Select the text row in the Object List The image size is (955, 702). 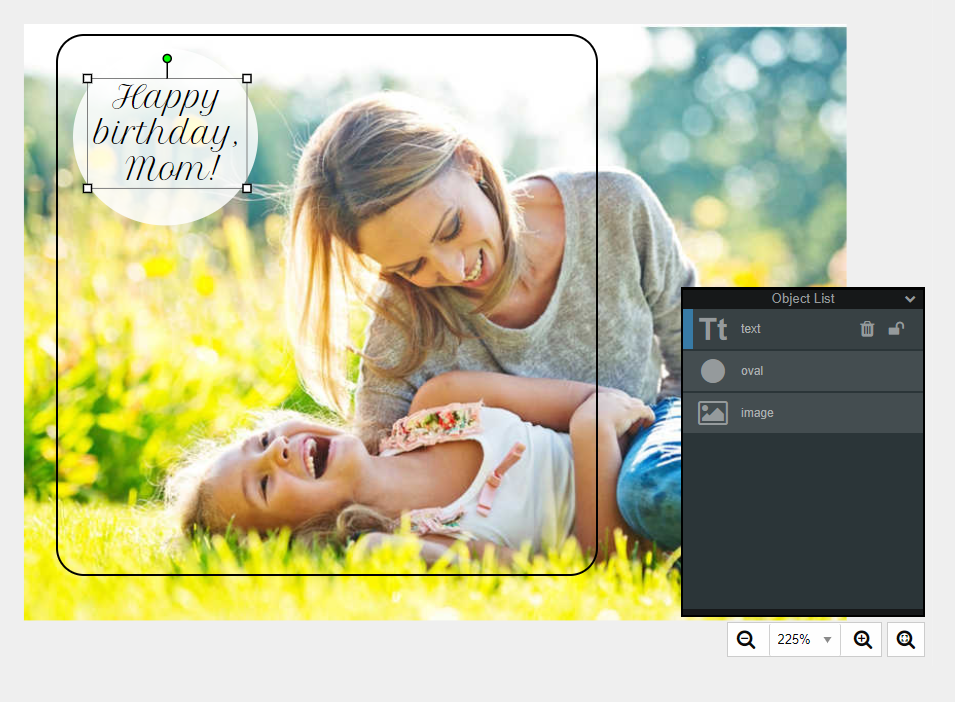(x=803, y=329)
